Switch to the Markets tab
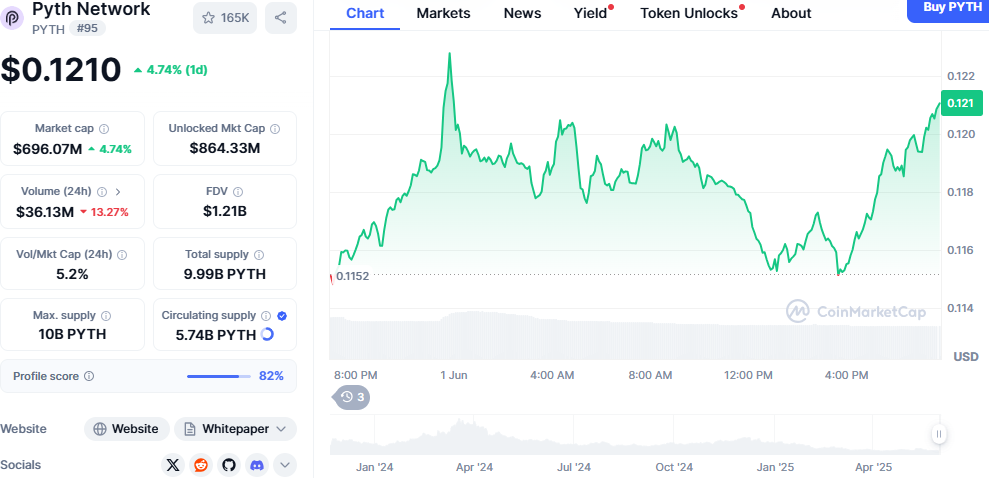This screenshot has height=478, width=989. tap(443, 13)
